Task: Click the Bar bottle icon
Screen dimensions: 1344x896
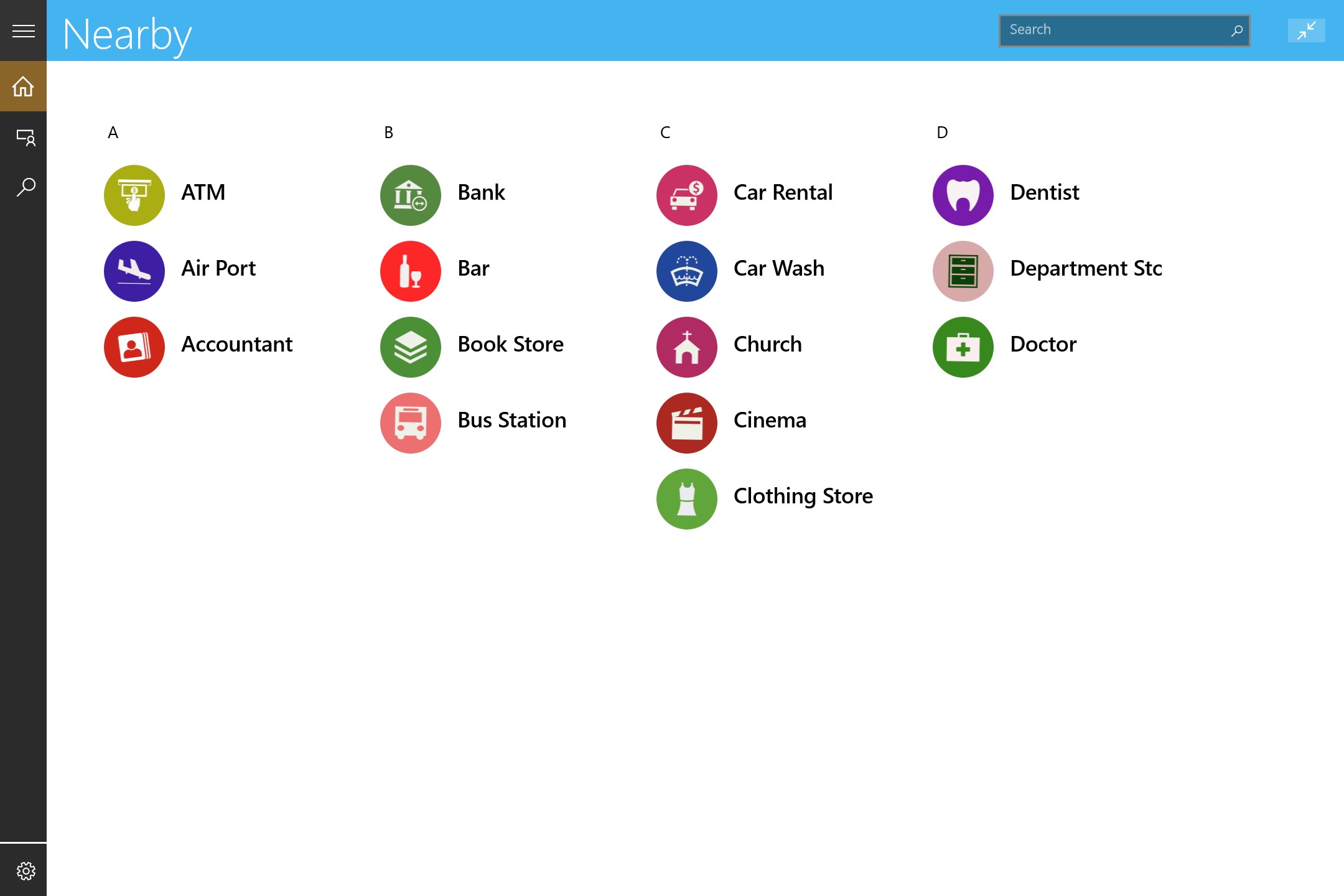Action: point(410,271)
